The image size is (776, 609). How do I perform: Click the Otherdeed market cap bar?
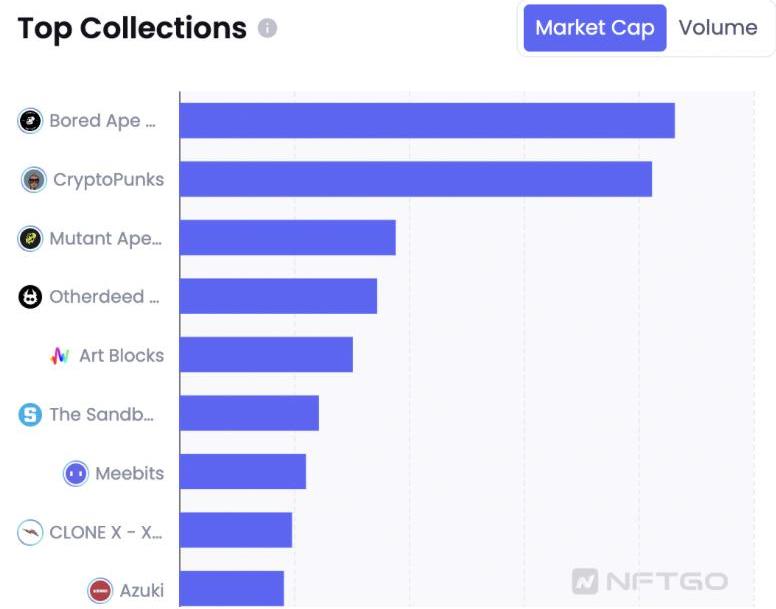[x=279, y=297]
